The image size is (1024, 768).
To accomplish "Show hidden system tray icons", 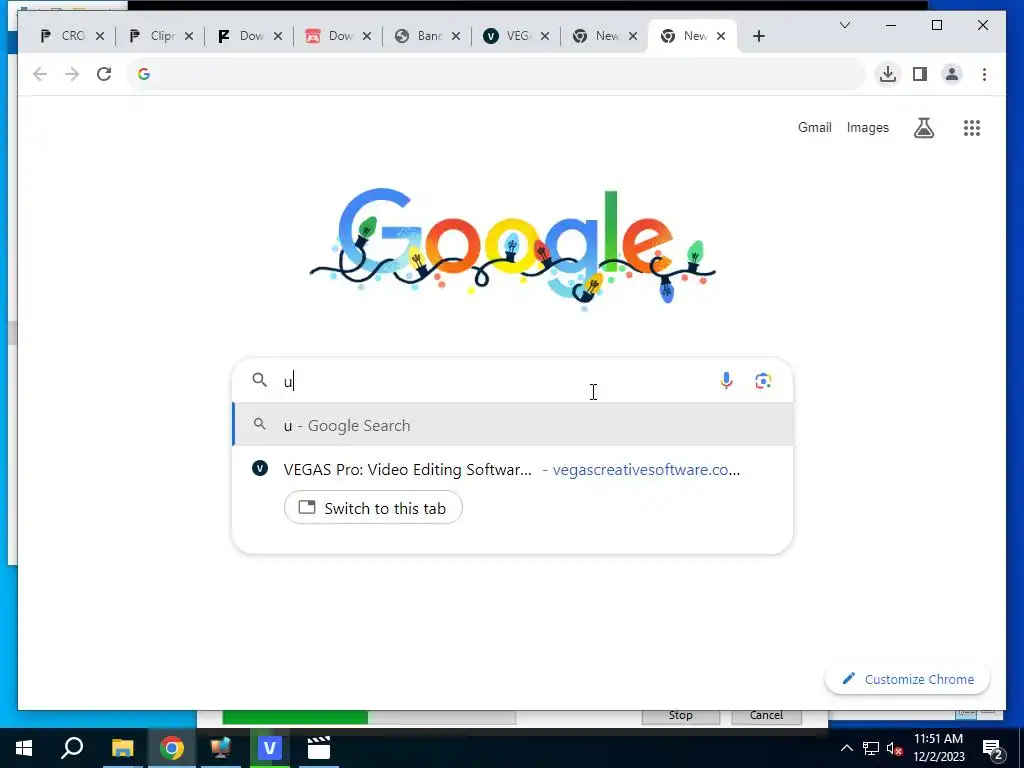I will tap(846, 749).
